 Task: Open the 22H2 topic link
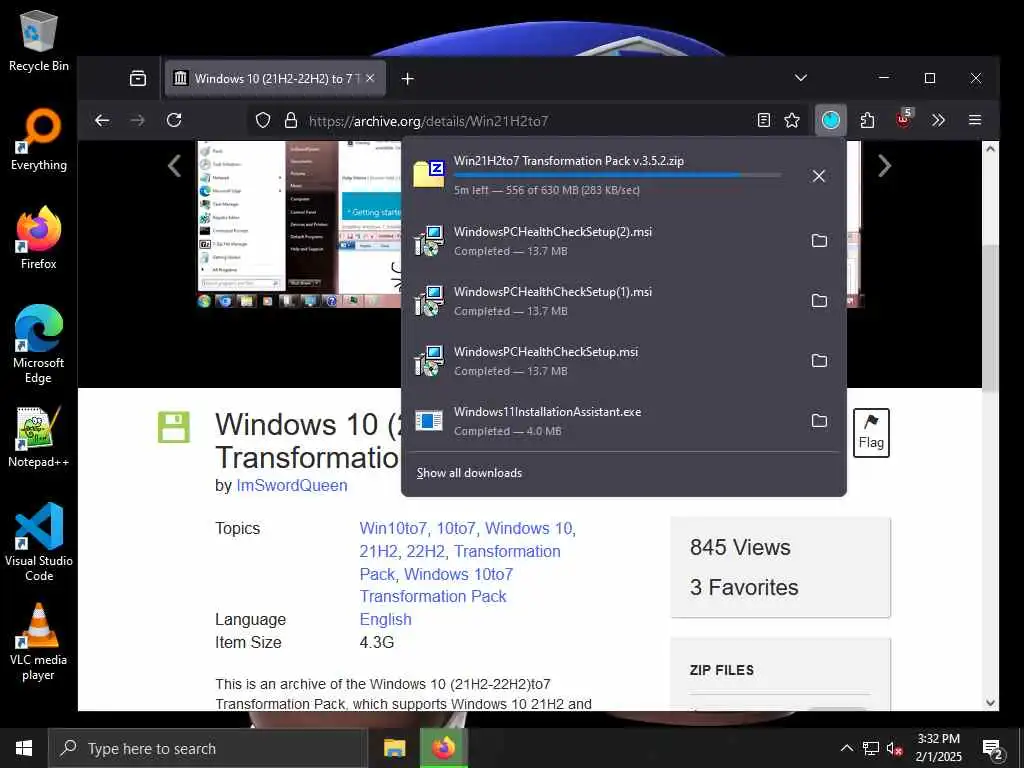point(425,551)
